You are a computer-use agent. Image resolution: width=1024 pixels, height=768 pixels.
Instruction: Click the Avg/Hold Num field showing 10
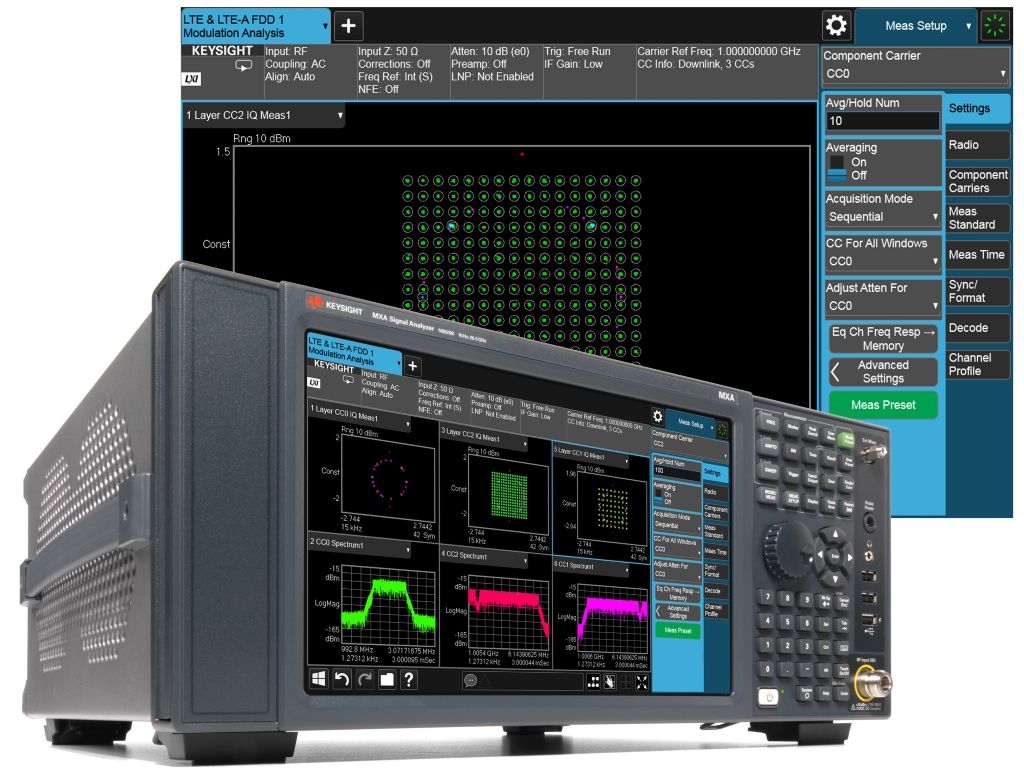[882, 121]
